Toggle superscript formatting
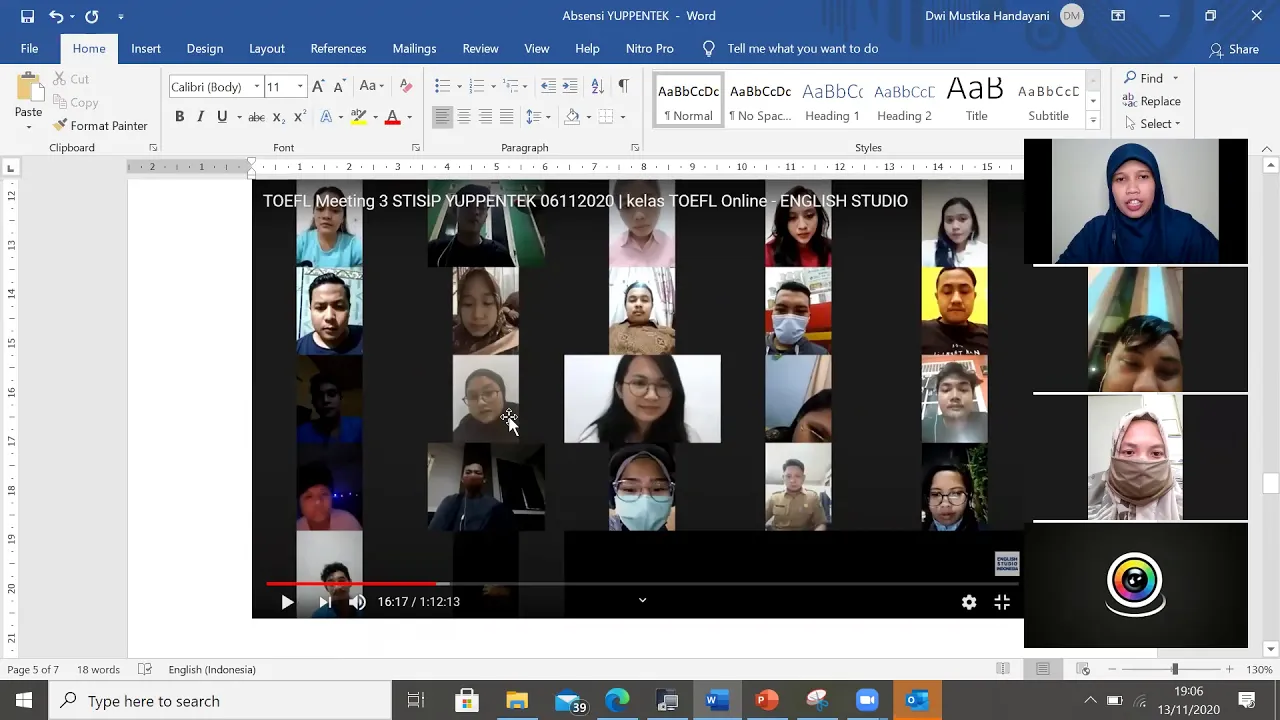 click(x=298, y=117)
